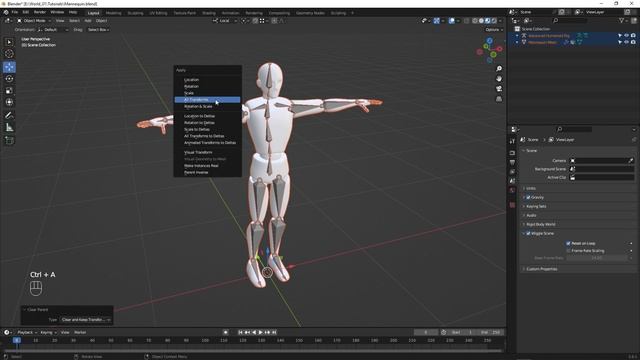The height and width of the screenshot is (360, 640).
Task: Click the timeline auto-keying record button
Action: [225, 332]
